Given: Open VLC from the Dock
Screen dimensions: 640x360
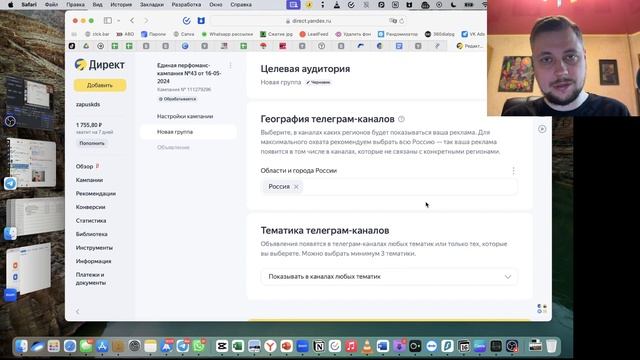Looking at the screenshot, I should coord(367,346).
